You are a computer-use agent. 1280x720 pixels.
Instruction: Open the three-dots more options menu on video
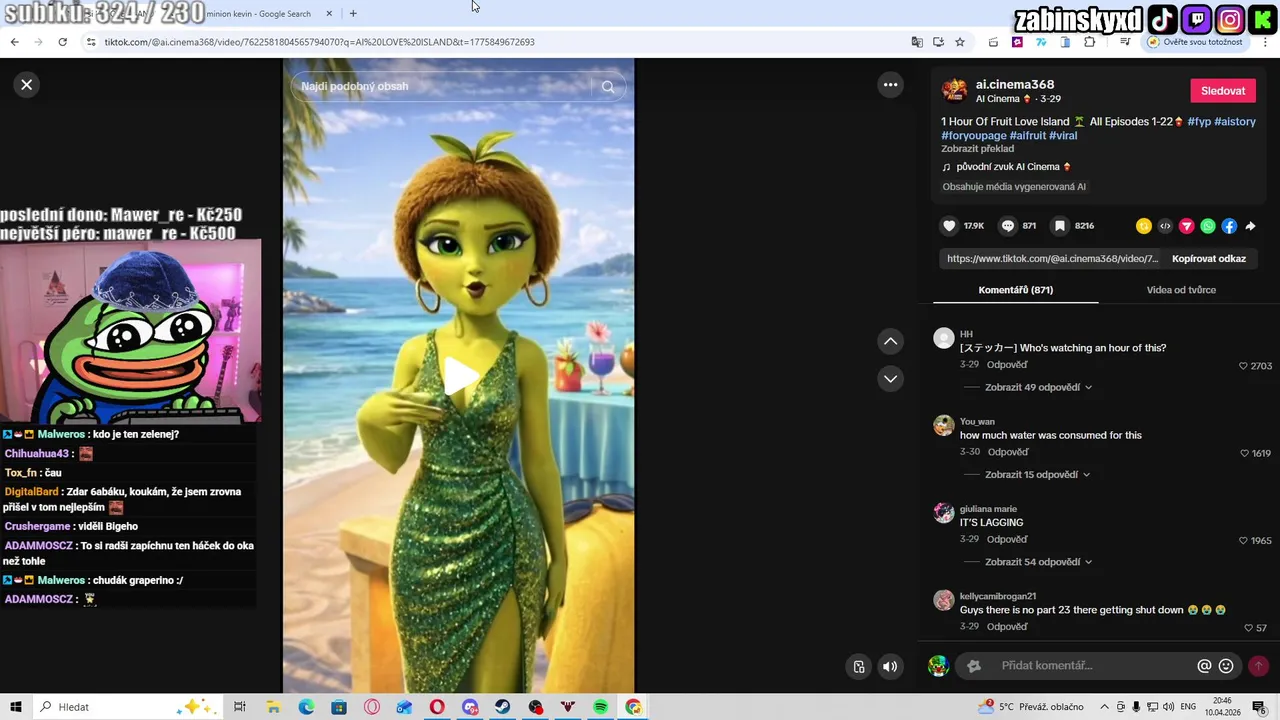point(890,85)
